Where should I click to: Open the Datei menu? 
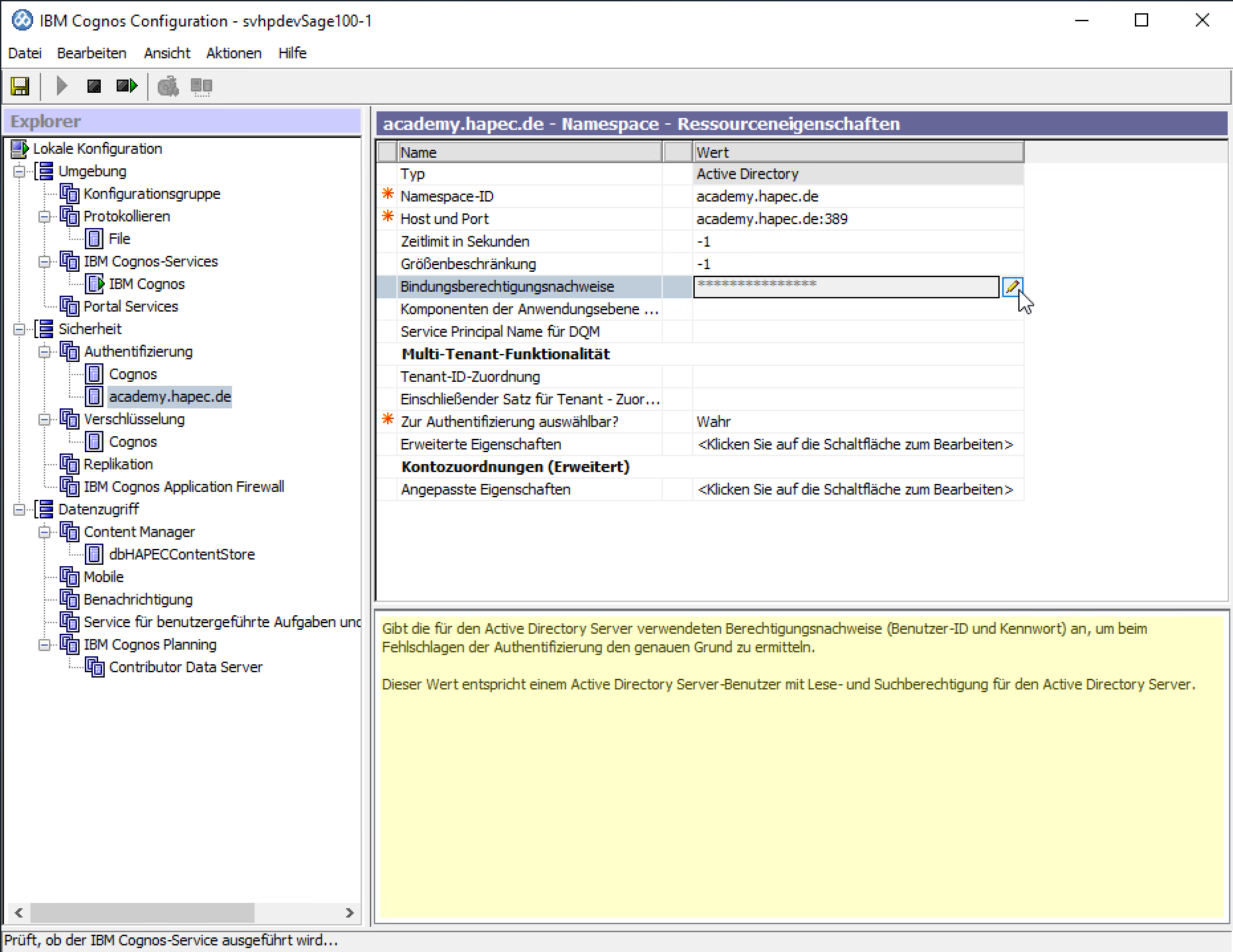click(25, 53)
